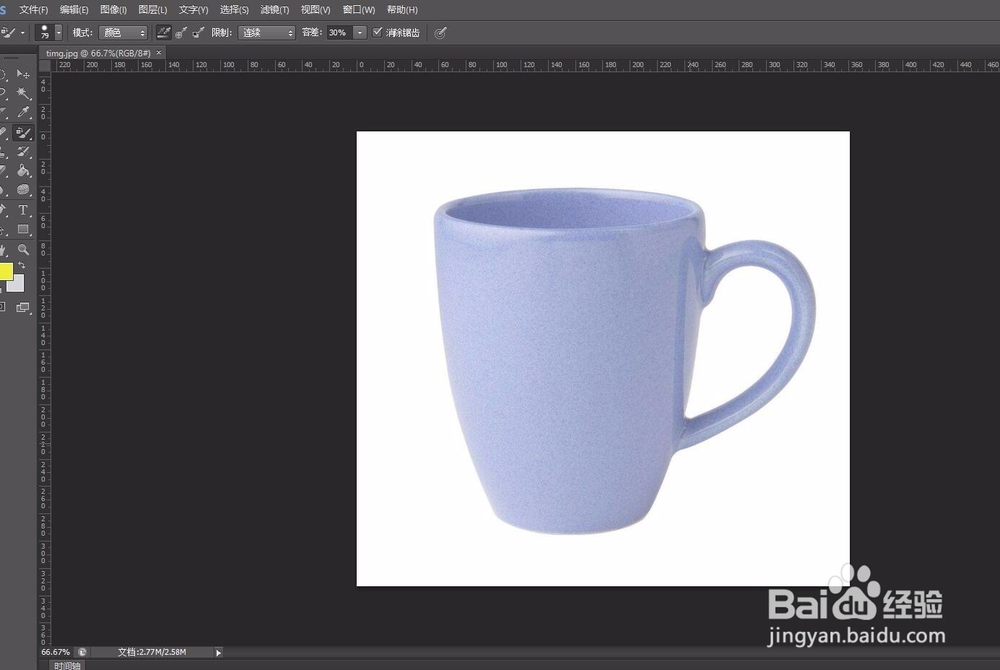Image resolution: width=1000 pixels, height=670 pixels.
Task: Open the 图像(I) menu
Action: 114,10
